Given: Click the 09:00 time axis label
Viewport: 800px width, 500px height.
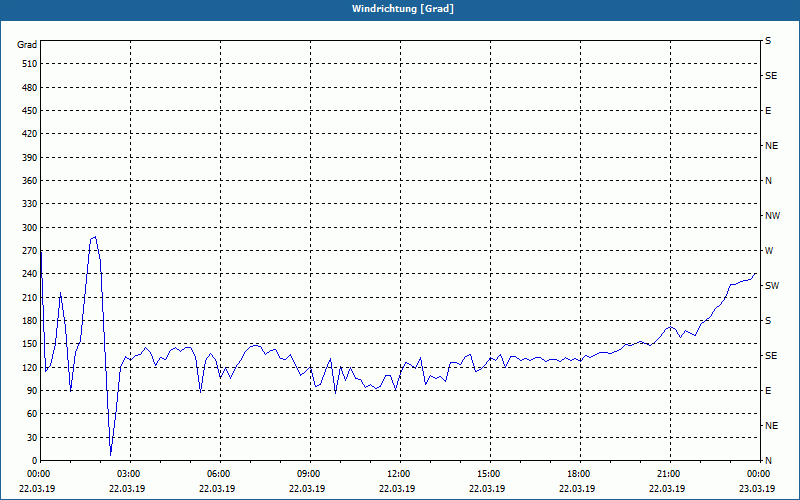Looking at the screenshot, I should point(310,474).
